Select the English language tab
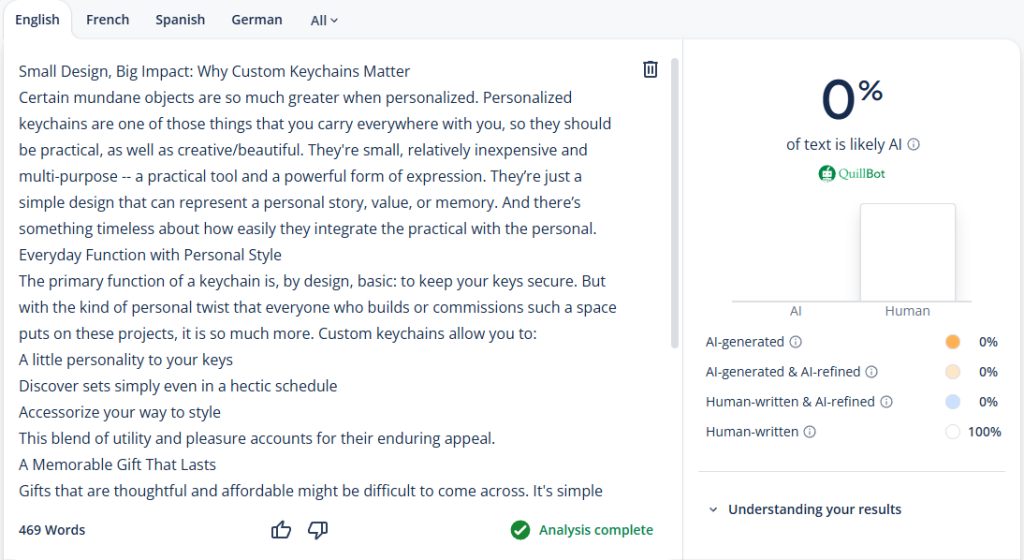This screenshot has width=1024, height=560. (x=37, y=20)
